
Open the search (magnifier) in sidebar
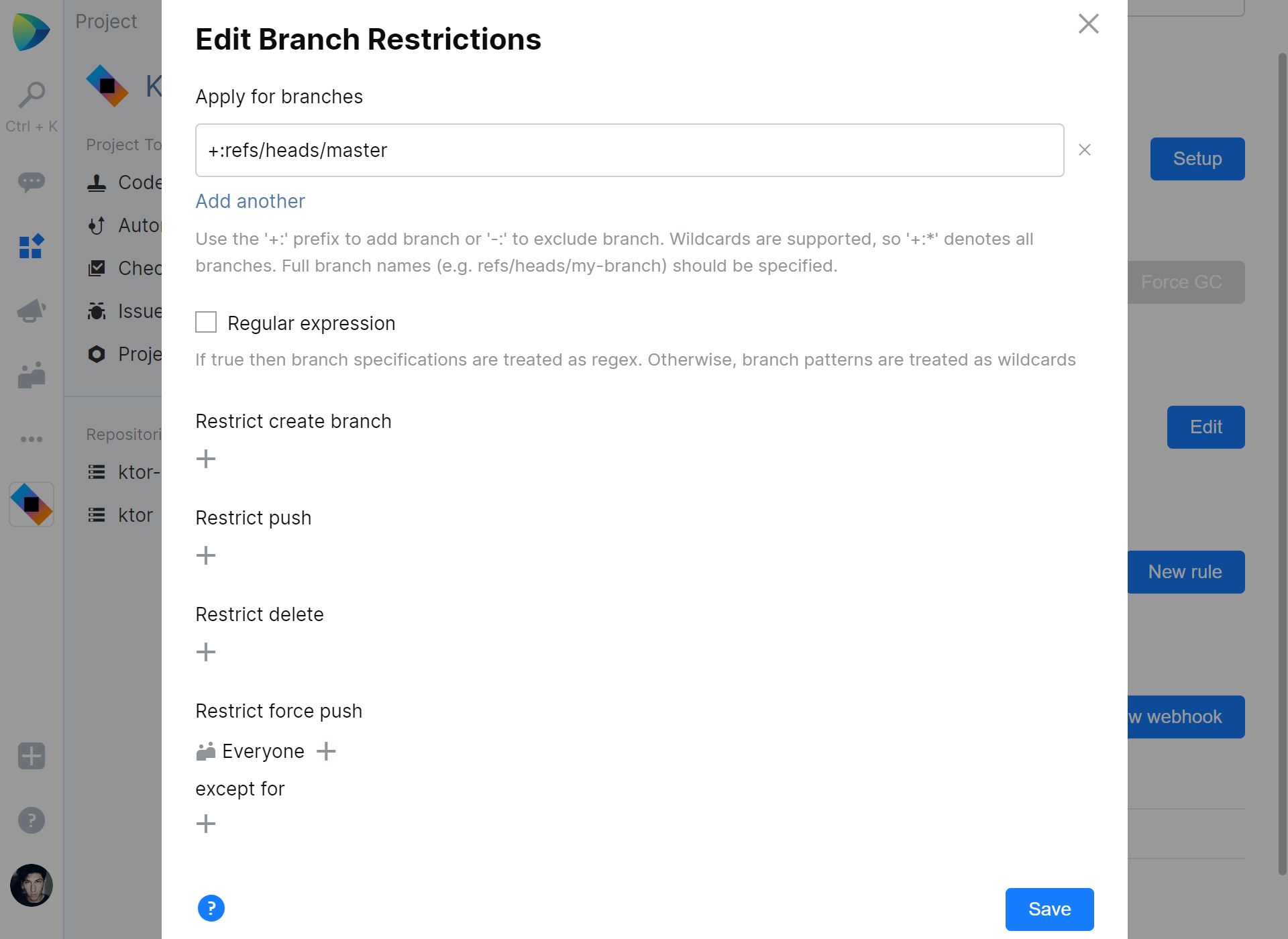point(31,94)
